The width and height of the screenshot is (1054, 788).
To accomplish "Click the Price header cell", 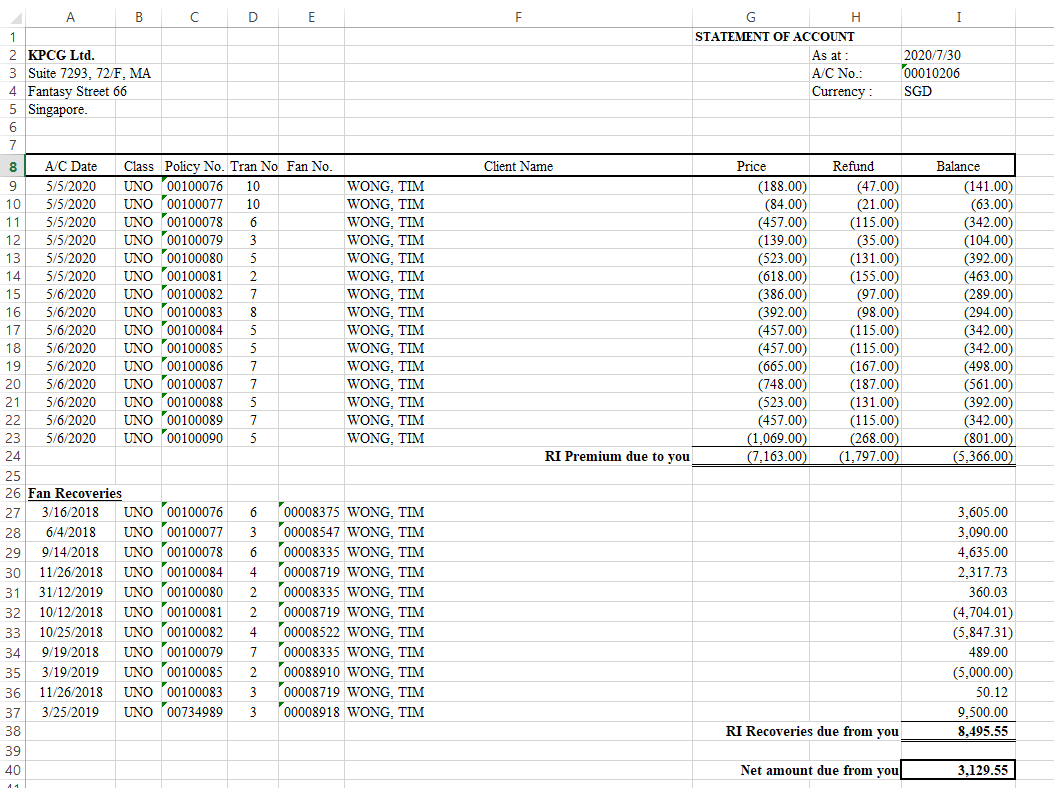I will tap(751, 166).
